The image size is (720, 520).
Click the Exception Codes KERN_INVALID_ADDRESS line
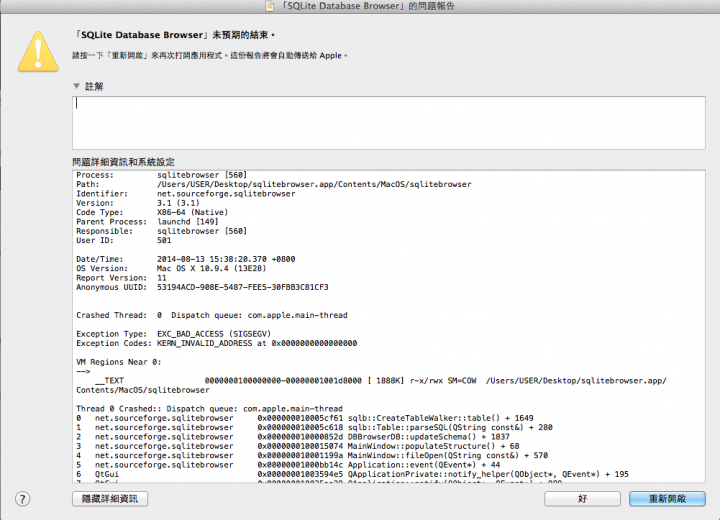pyautogui.click(x=216, y=343)
